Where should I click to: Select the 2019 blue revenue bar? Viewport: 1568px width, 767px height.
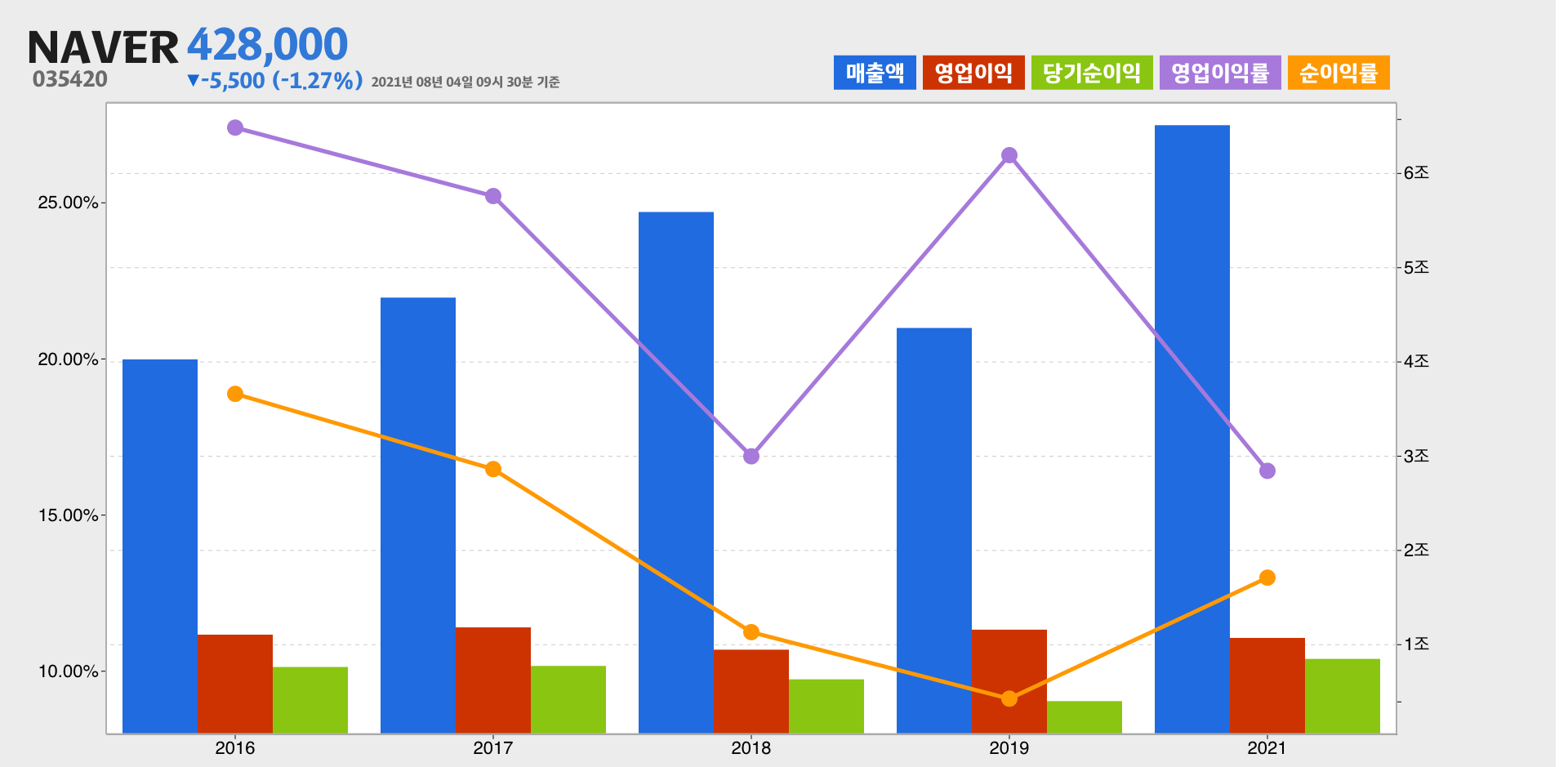pos(934,531)
